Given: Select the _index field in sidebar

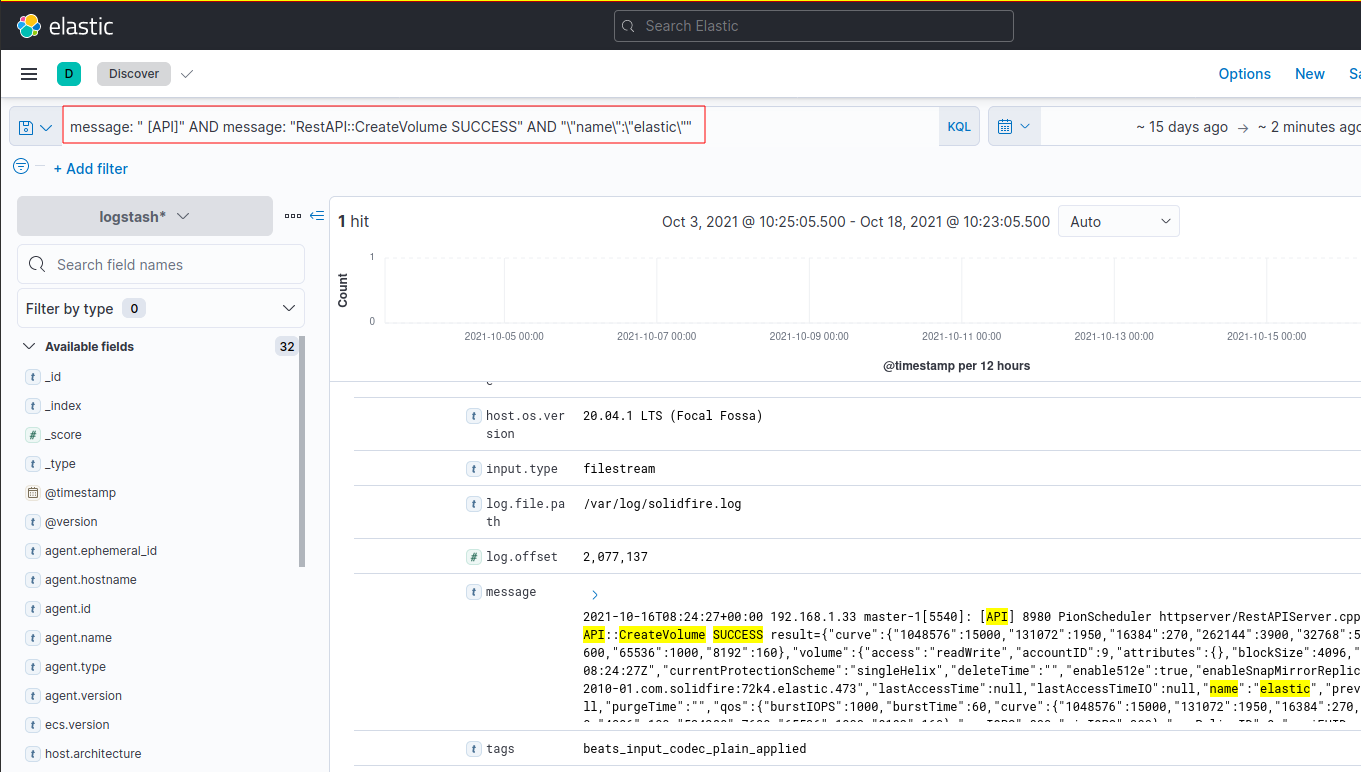Looking at the screenshot, I should pyautogui.click(x=63, y=406).
